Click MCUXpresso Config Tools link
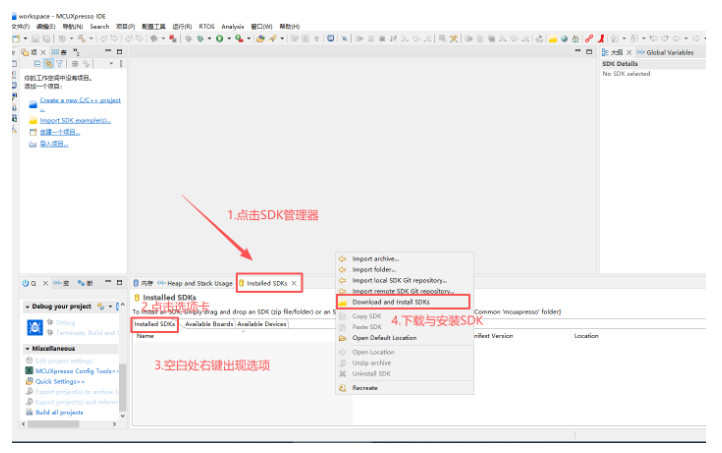The width and height of the screenshot is (722, 453). click(75, 371)
